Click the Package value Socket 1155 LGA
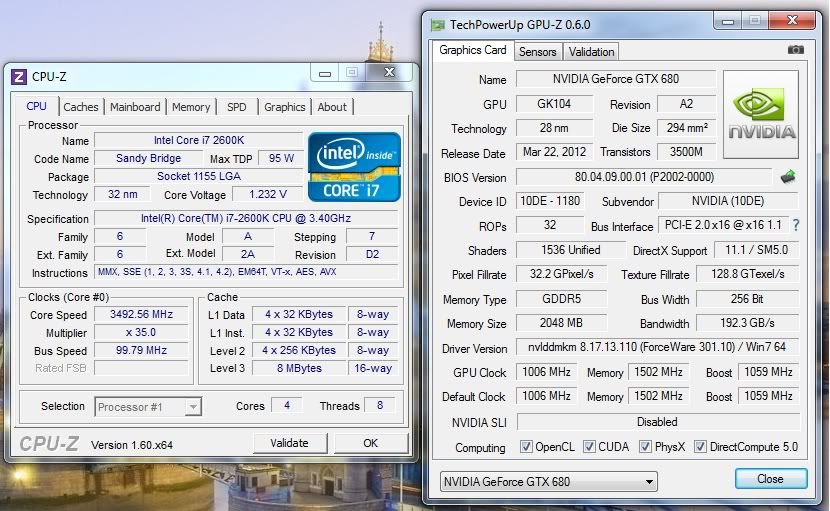 pos(199,176)
